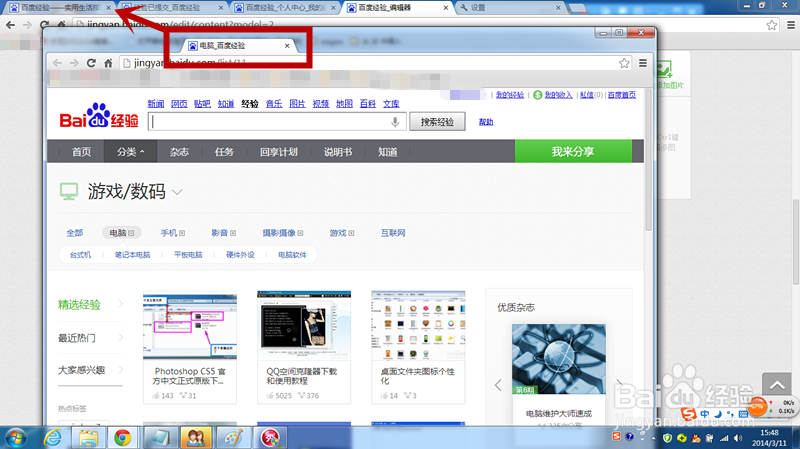Switch to the 电脑_百度经验 tab
Viewport: 800px width, 449px height.
tap(236, 45)
